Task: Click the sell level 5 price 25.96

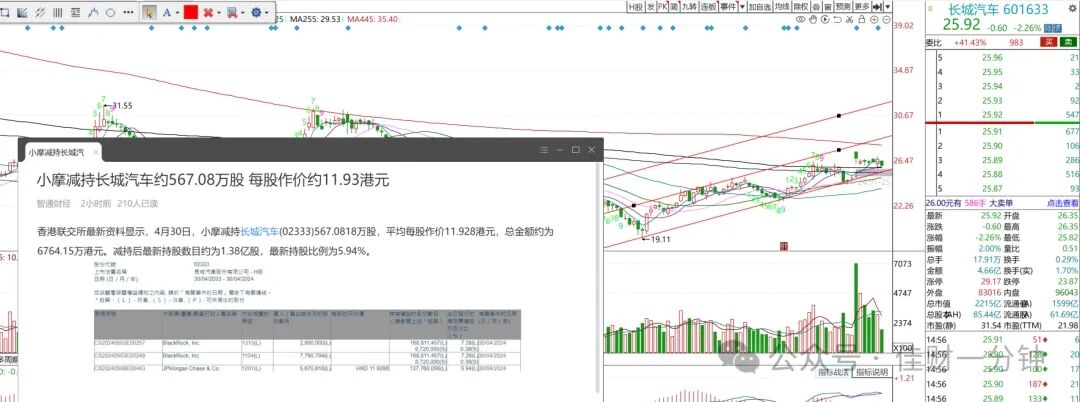Action: pos(993,58)
